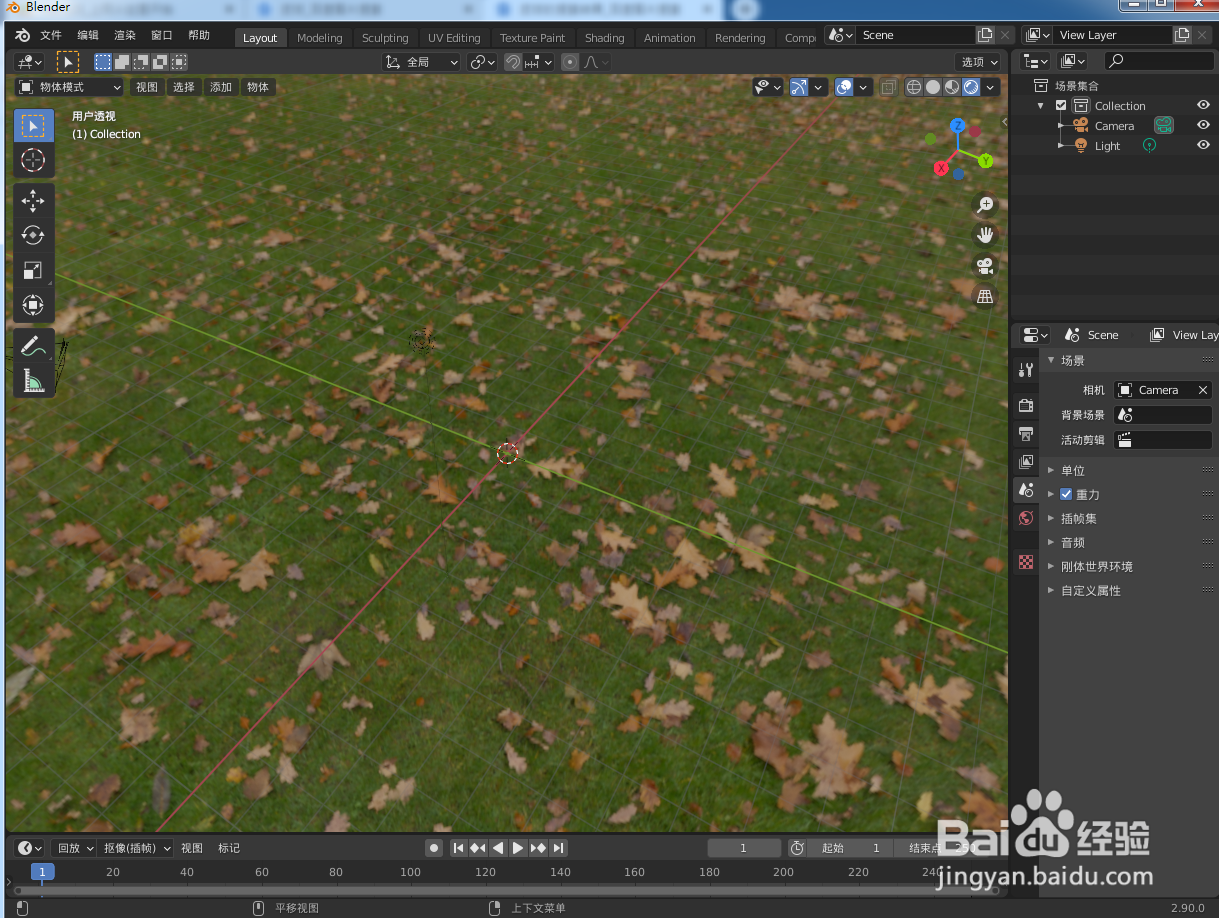Viewport: 1219px width, 918px height.
Task: Pick the Annotate tool
Action: (33, 346)
